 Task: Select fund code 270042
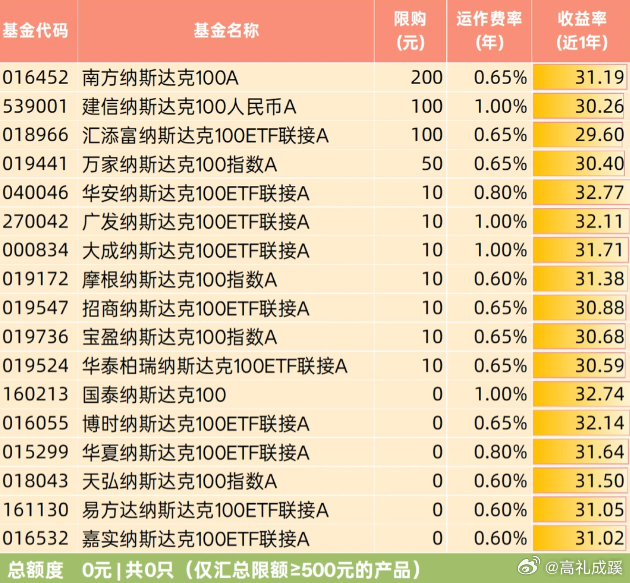click(x=35, y=221)
